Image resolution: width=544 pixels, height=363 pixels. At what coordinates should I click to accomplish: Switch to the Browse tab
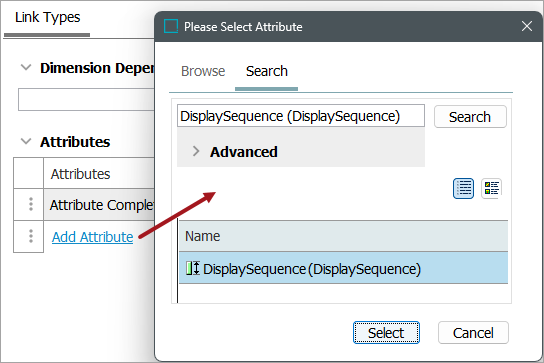pyautogui.click(x=203, y=71)
